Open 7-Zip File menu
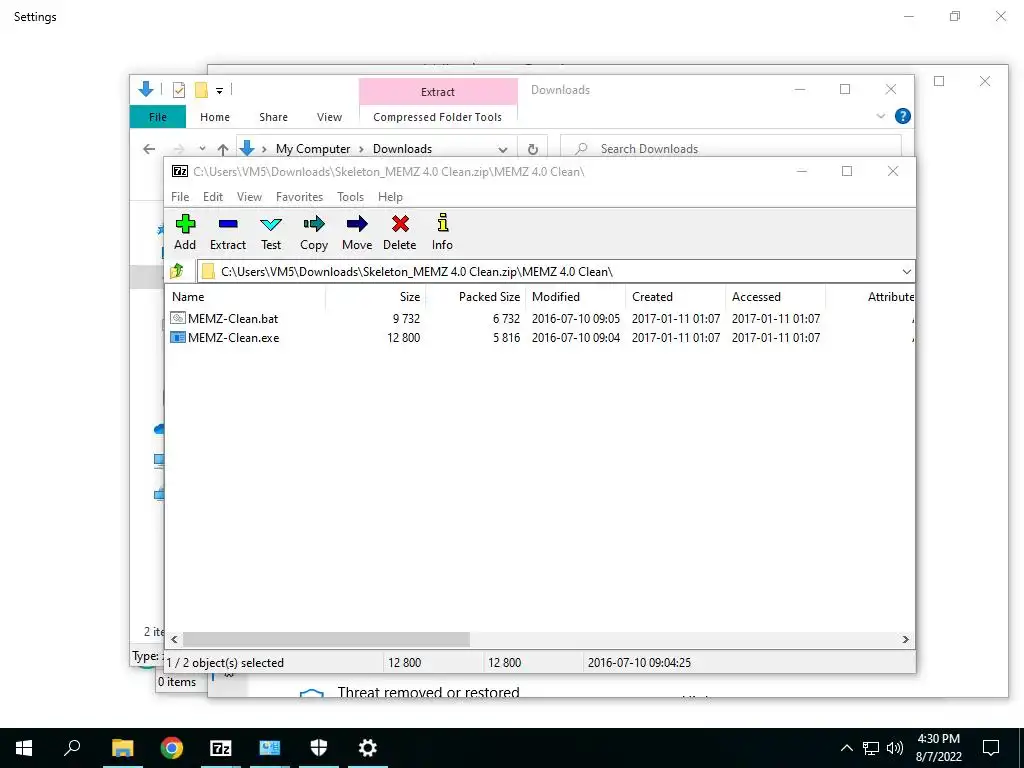 pyautogui.click(x=180, y=197)
